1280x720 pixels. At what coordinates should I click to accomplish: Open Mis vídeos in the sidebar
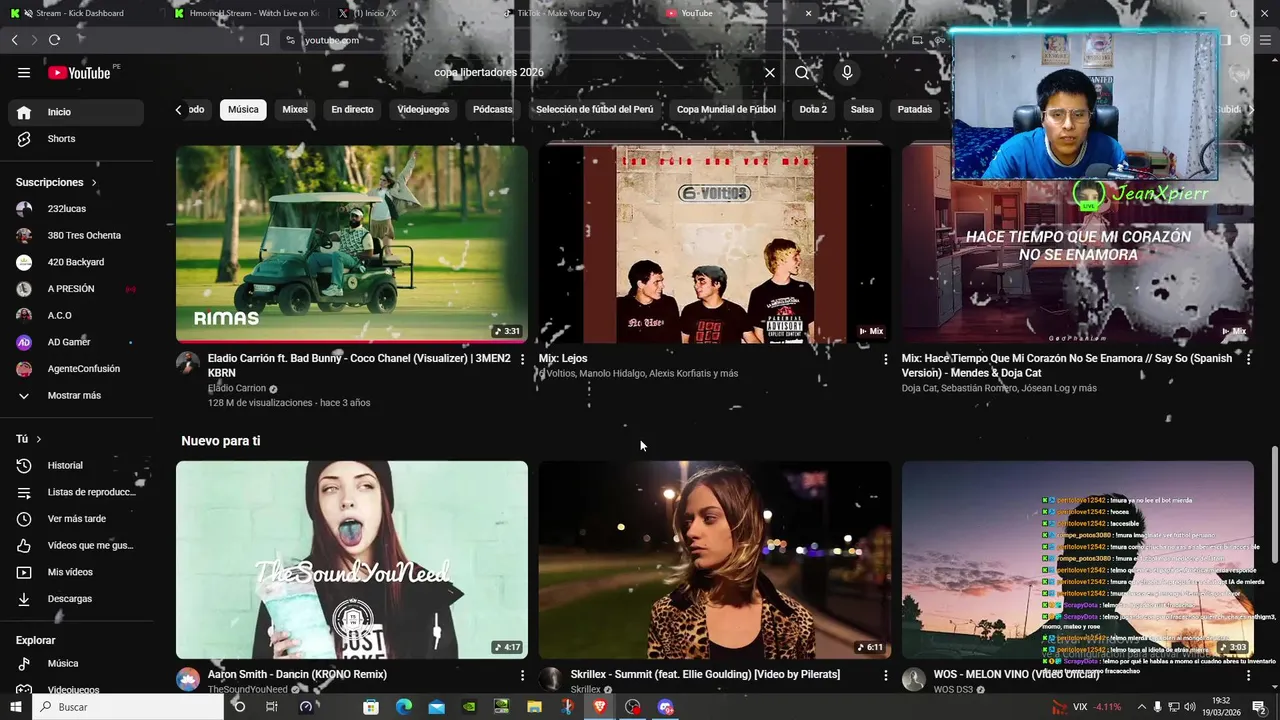pos(76,572)
